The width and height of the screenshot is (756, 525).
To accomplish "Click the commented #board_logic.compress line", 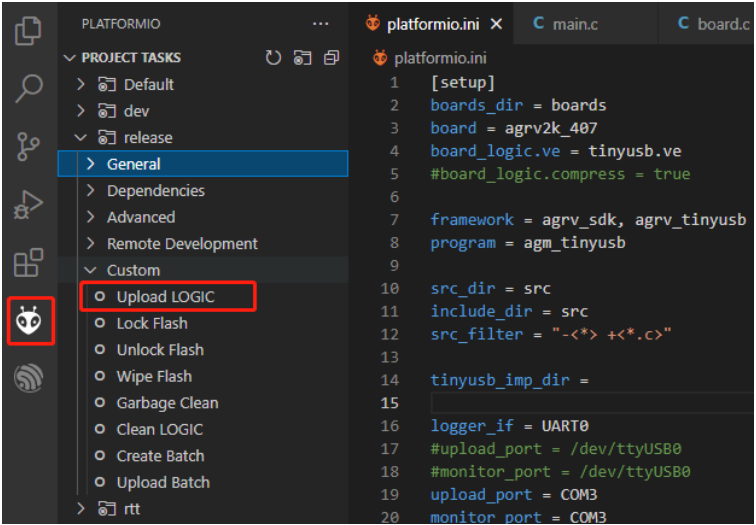I will tap(560, 174).
